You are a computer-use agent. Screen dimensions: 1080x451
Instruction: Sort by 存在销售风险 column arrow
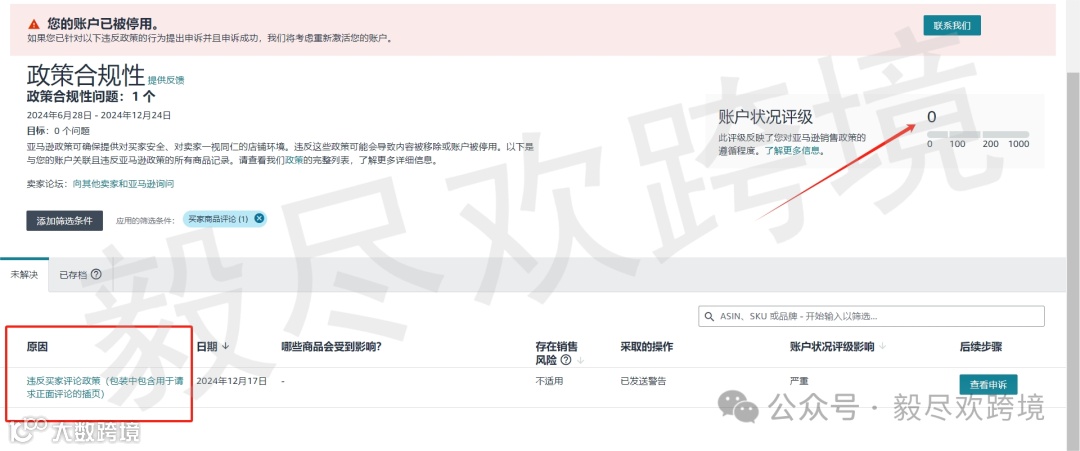pyautogui.click(x=580, y=360)
